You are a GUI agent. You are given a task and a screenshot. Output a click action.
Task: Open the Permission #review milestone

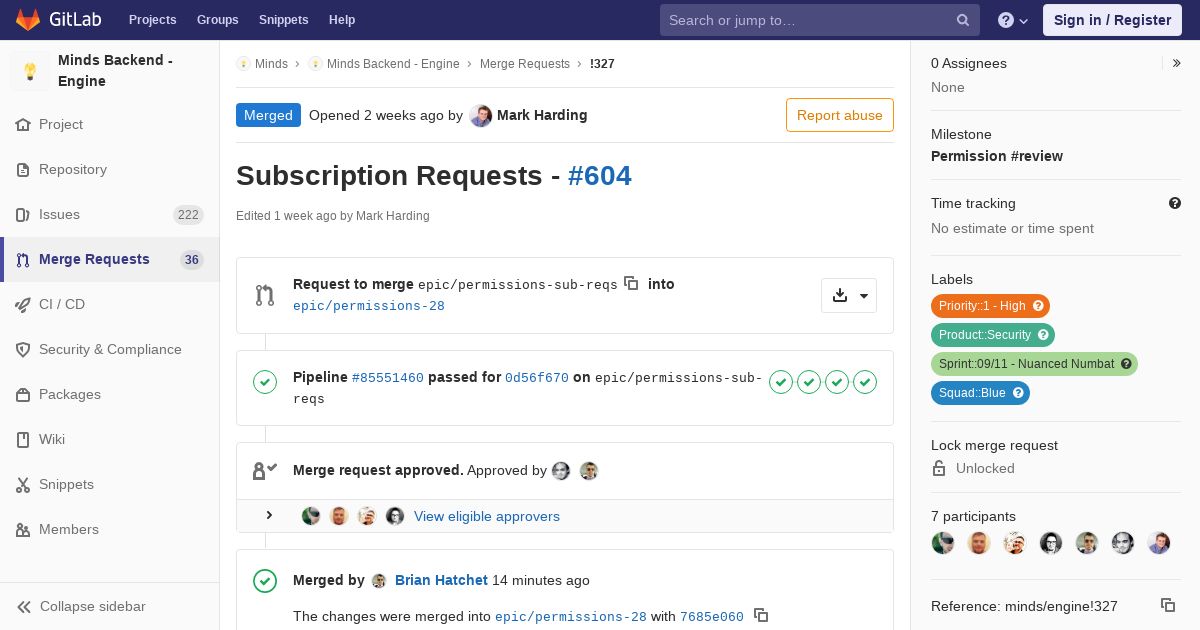click(x=997, y=156)
